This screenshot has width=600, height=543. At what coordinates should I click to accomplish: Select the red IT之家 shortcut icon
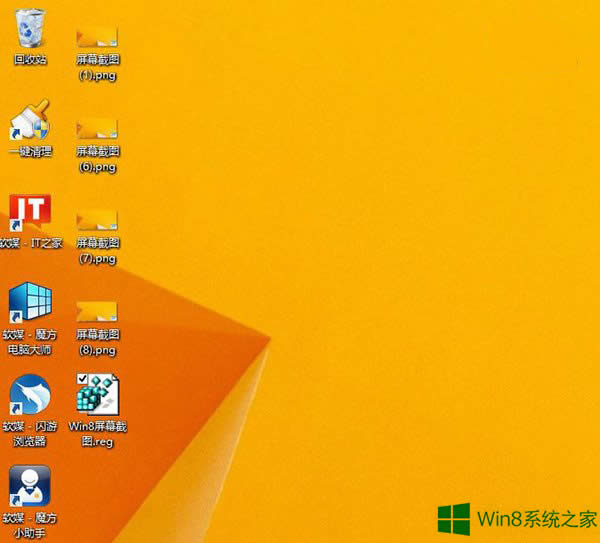tap(30, 212)
